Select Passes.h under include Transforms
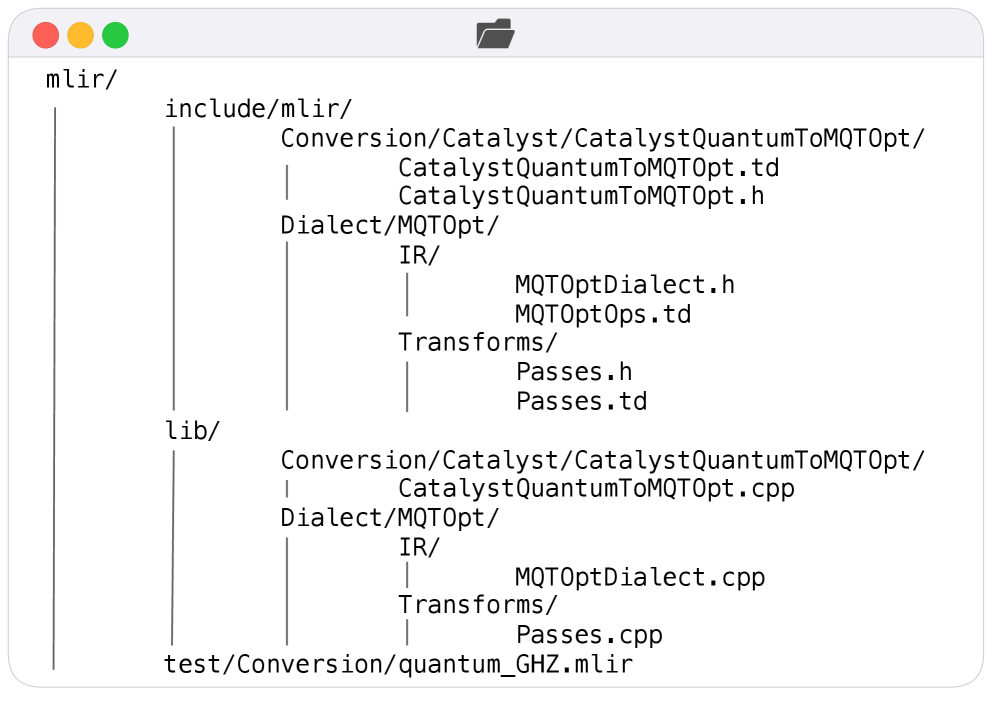Screen dimensions: 997x701 tap(574, 372)
